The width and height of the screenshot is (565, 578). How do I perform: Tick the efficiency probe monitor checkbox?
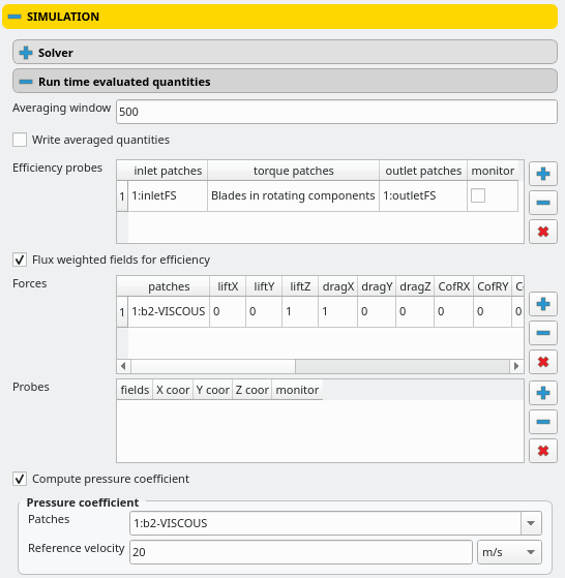pos(478,196)
